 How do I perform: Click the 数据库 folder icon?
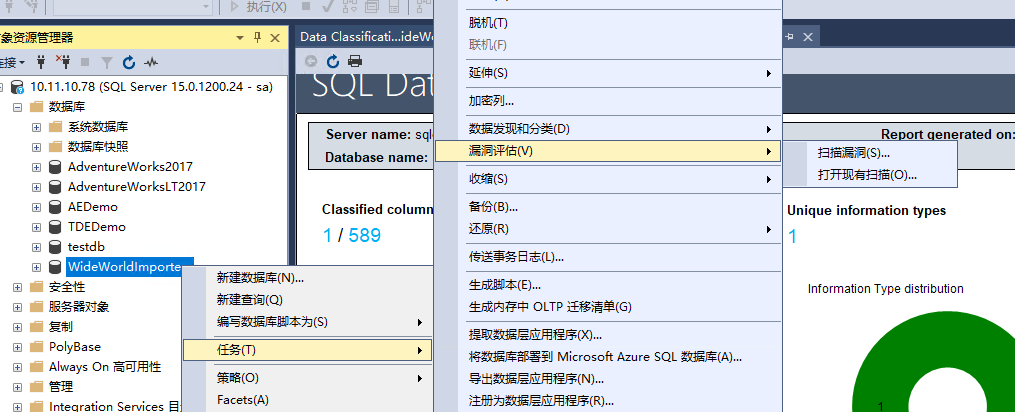36,107
